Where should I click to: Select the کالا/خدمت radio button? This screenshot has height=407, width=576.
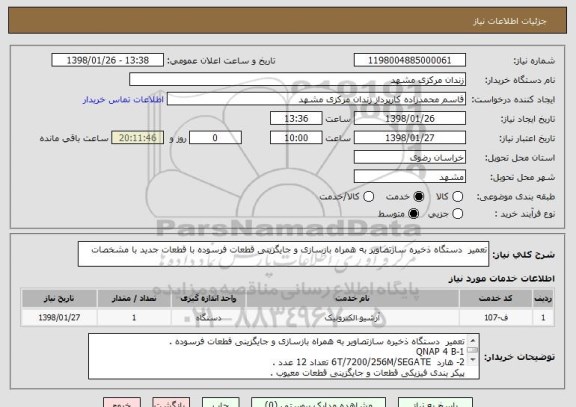368,197
